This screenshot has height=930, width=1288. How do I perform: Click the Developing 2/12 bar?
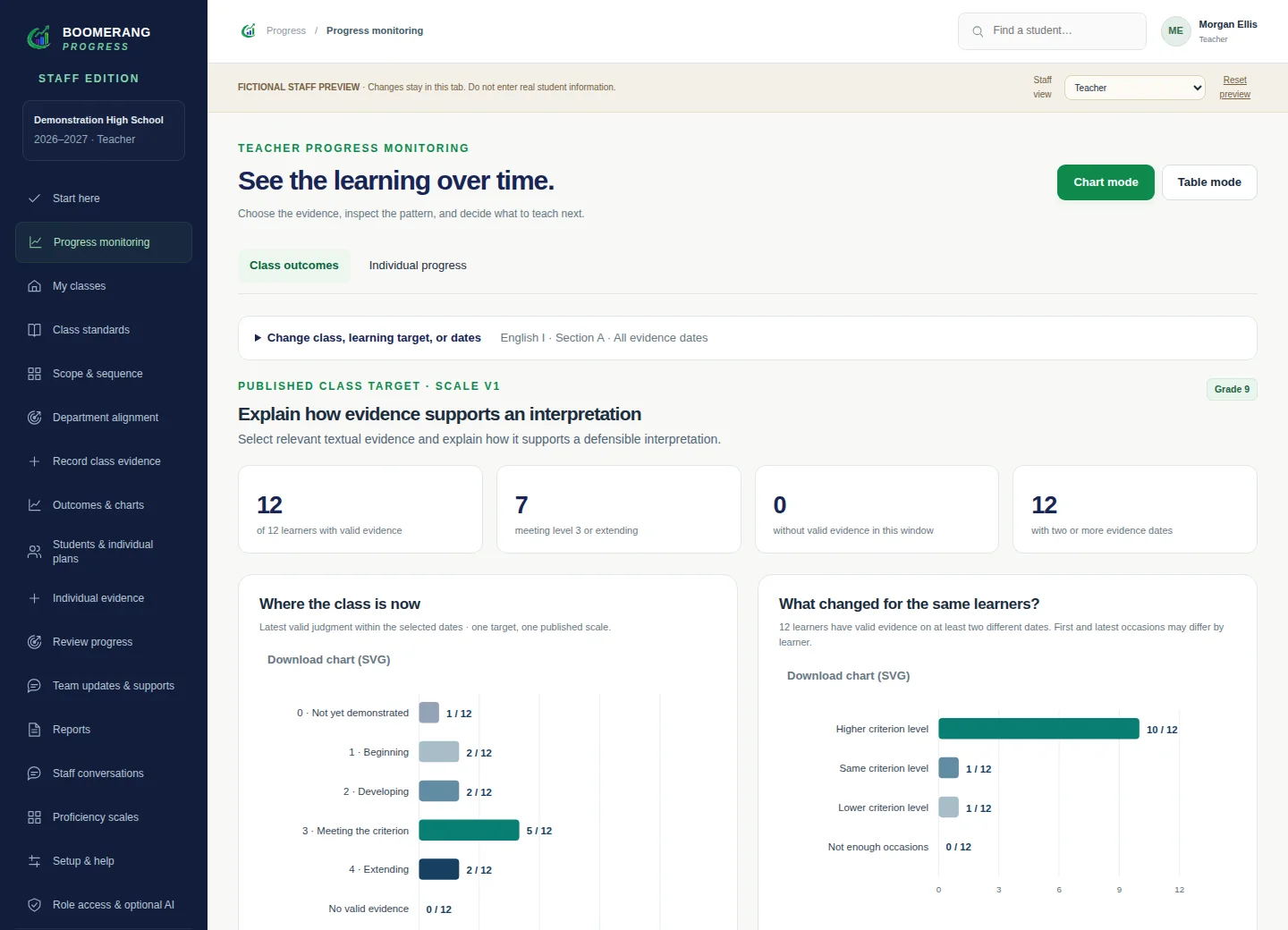pyautogui.click(x=438, y=791)
